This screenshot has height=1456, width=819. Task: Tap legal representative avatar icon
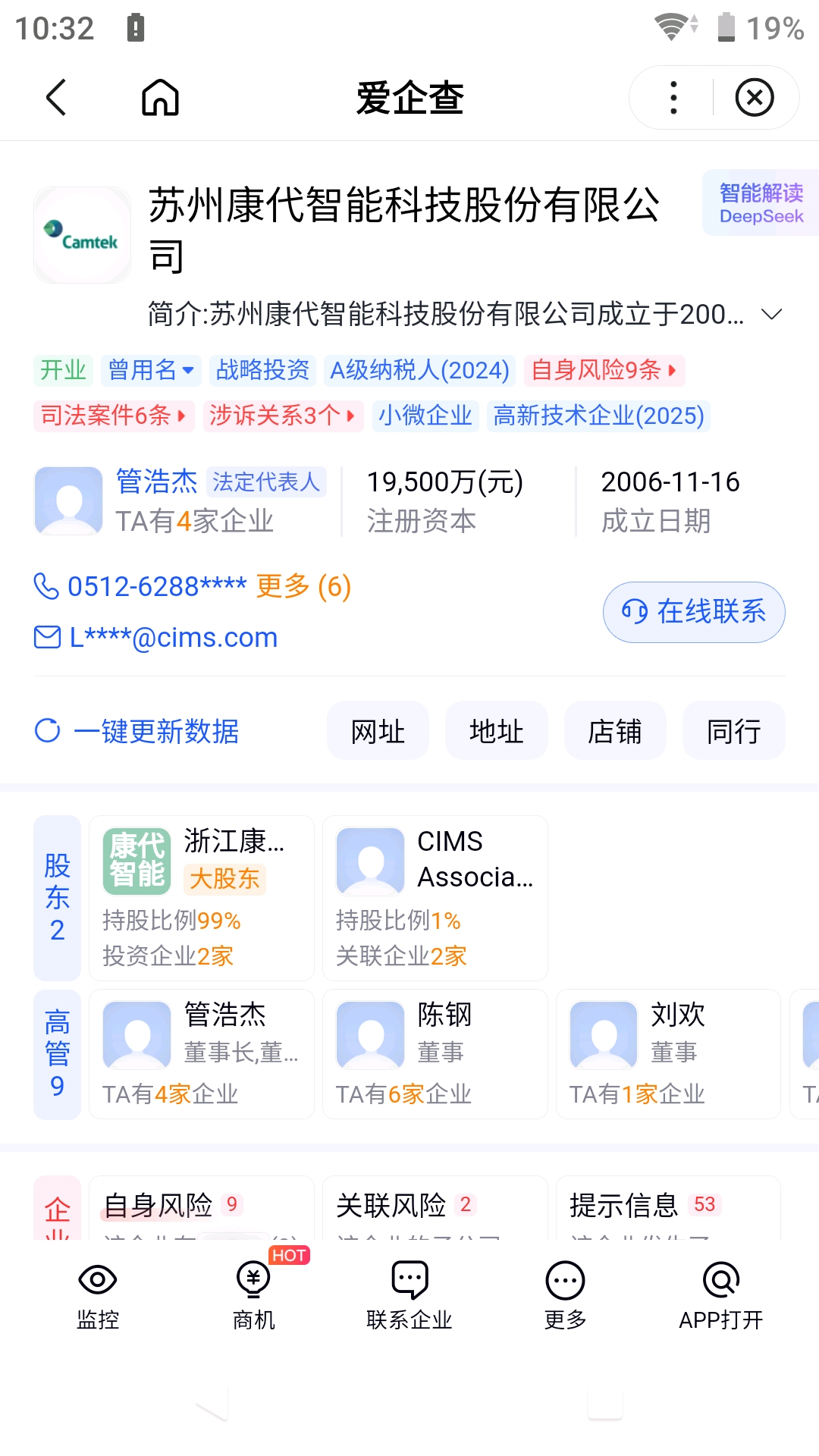pyautogui.click(x=69, y=500)
